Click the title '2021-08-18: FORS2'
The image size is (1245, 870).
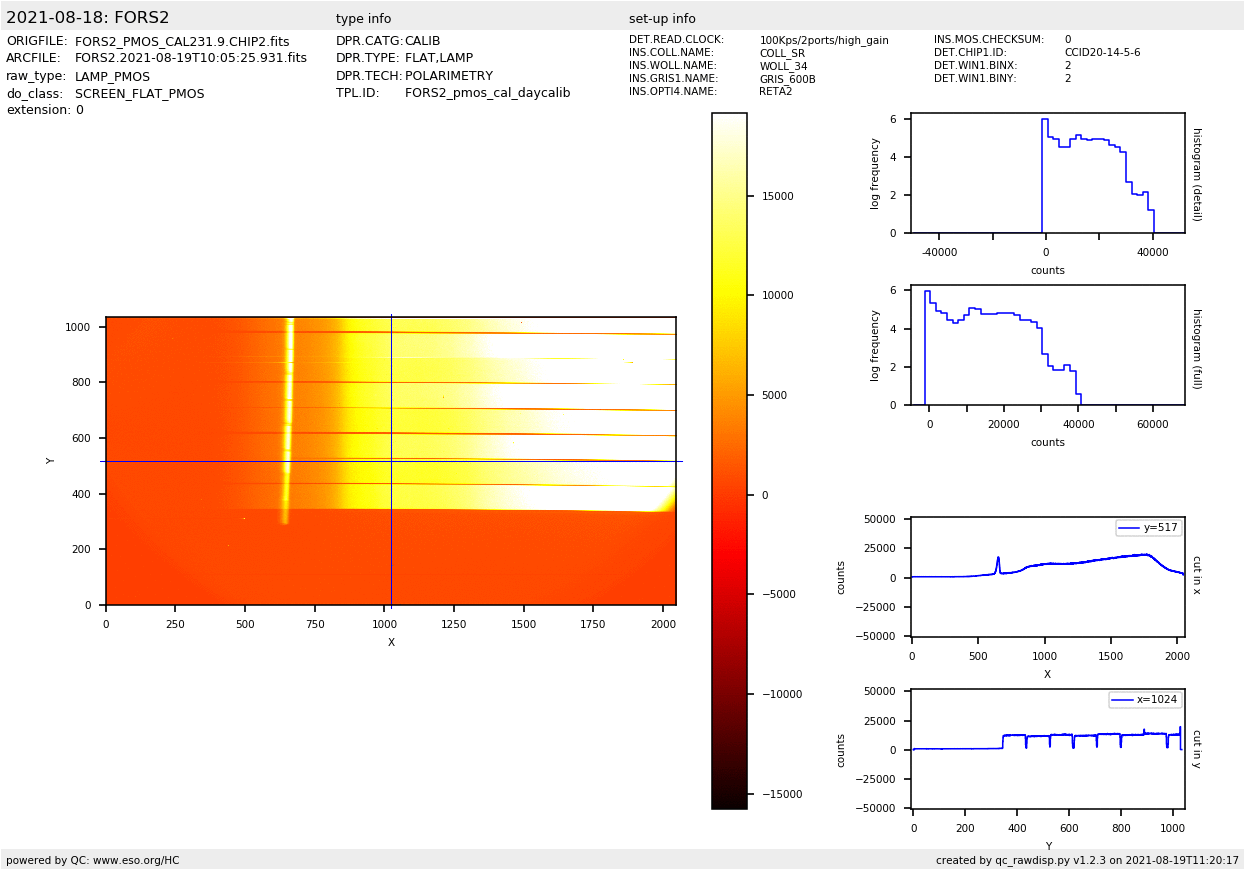[x=88, y=18]
